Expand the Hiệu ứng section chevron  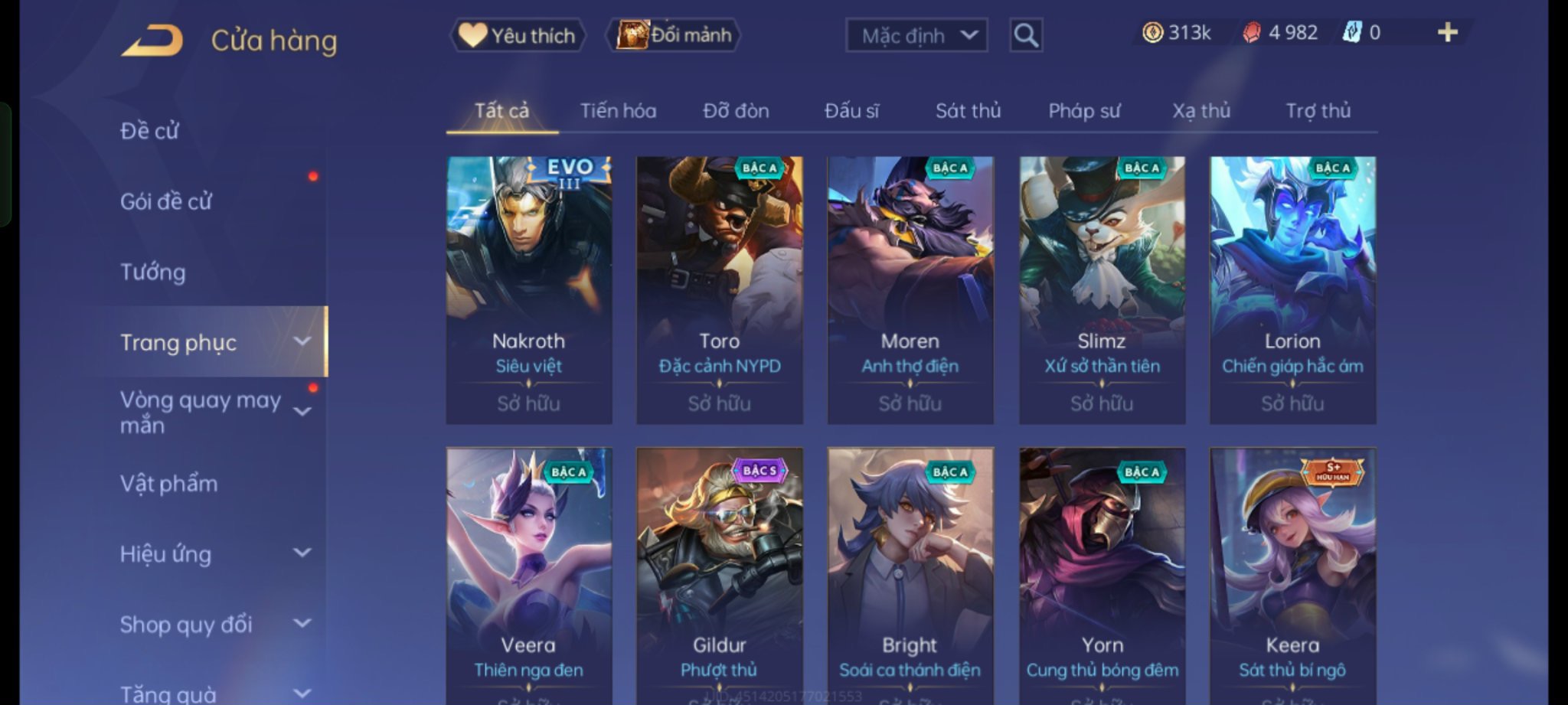(x=302, y=552)
